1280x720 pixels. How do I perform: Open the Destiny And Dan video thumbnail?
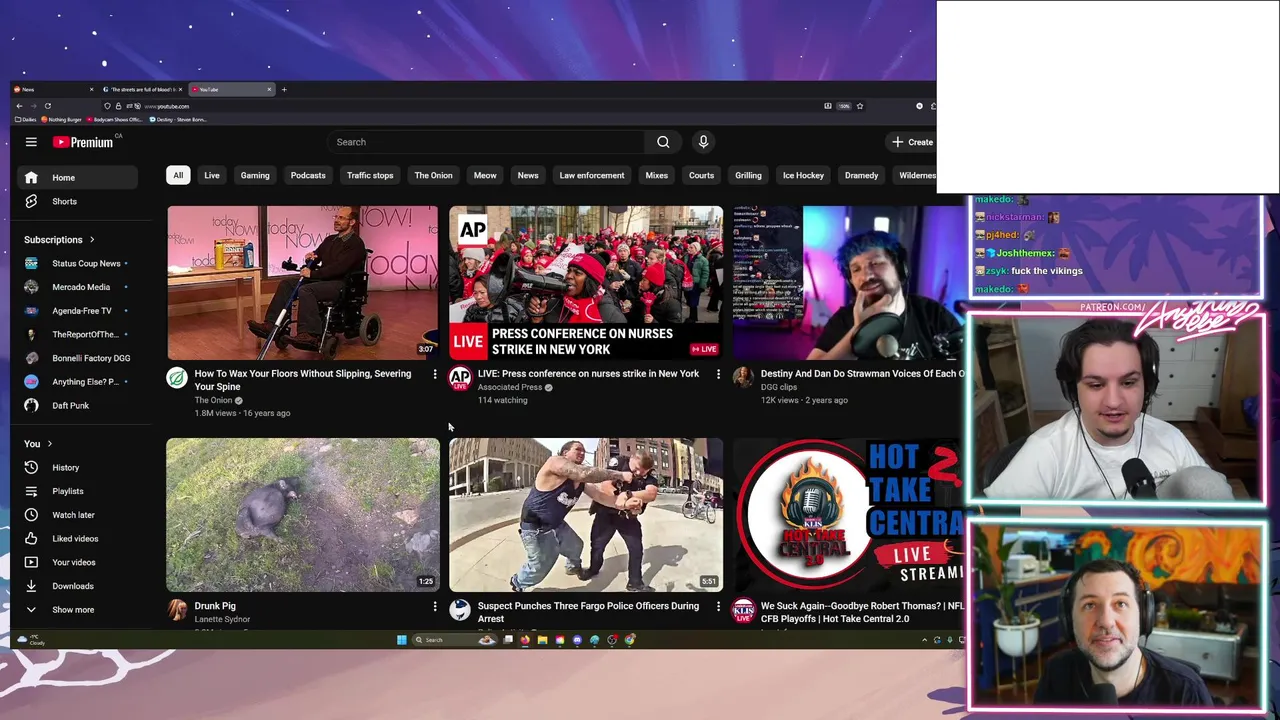849,282
